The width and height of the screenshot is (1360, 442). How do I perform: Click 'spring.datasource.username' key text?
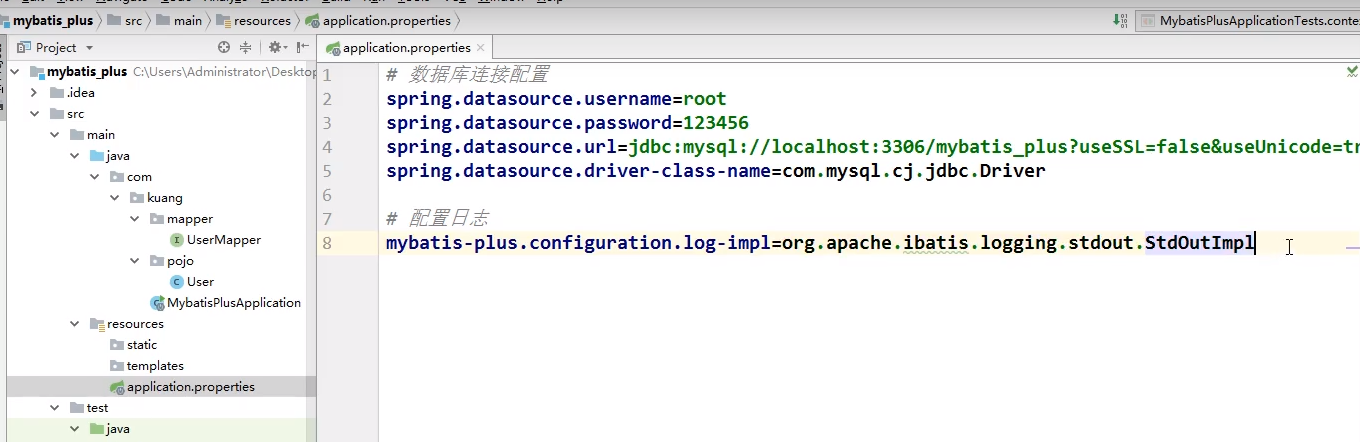529,99
